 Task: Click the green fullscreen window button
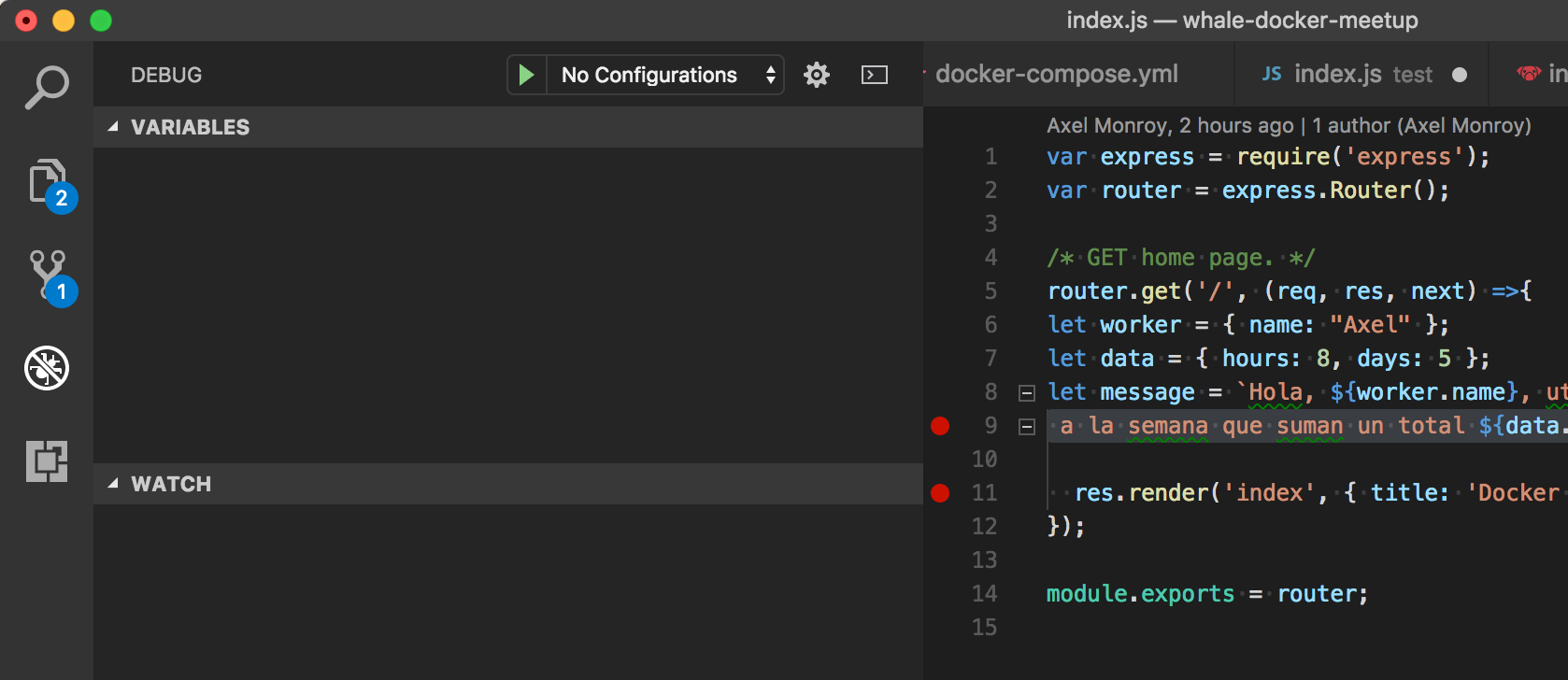101,20
